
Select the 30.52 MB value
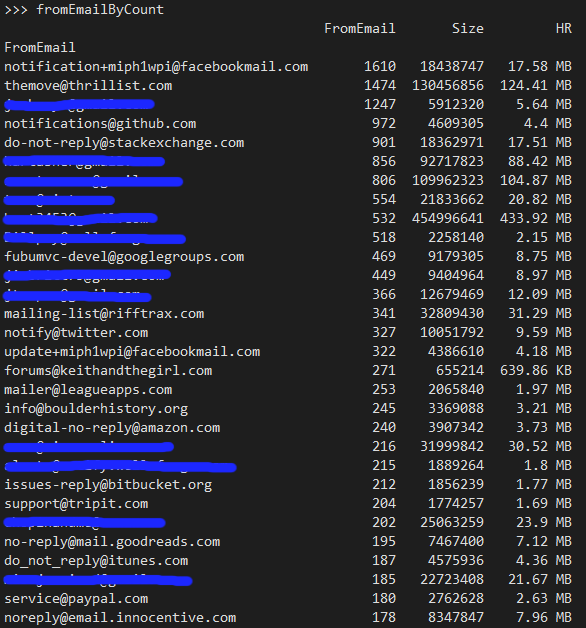pos(540,447)
